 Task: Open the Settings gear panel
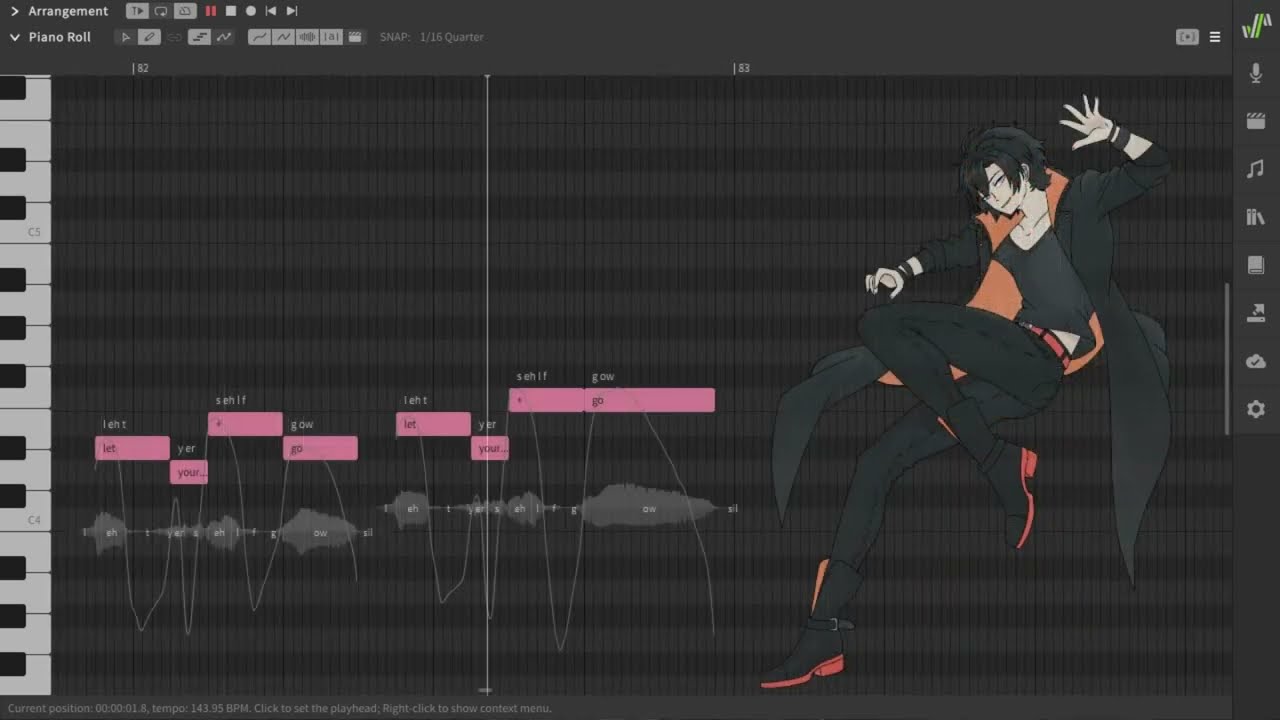[x=1256, y=409]
